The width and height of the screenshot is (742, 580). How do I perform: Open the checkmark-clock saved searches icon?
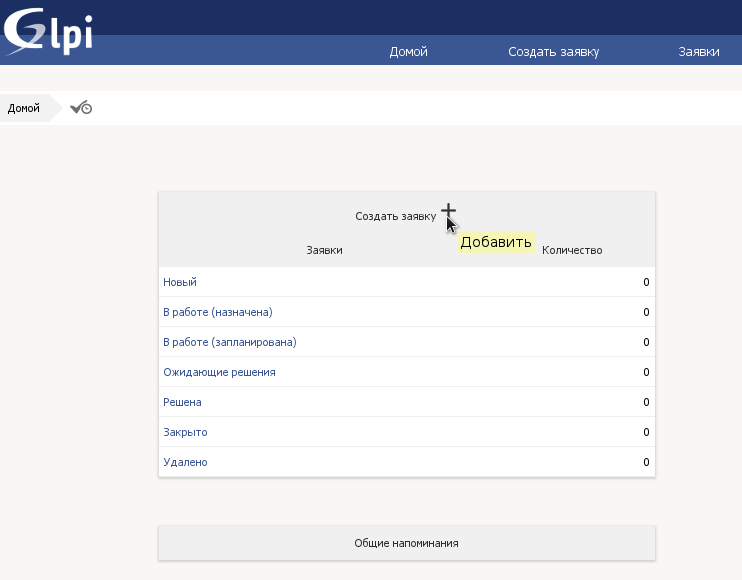(81, 108)
